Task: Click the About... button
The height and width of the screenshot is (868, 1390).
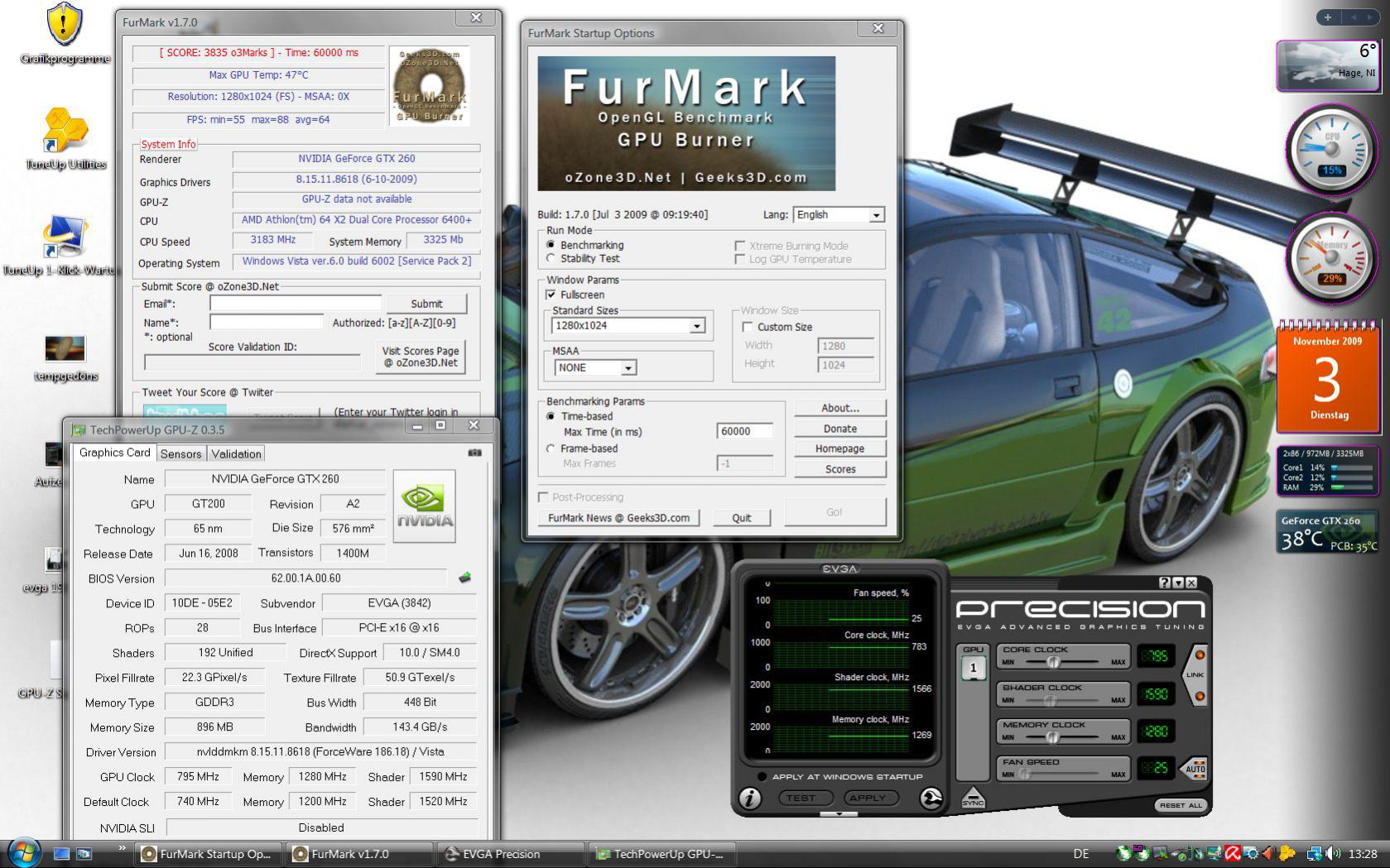Action: 840,408
